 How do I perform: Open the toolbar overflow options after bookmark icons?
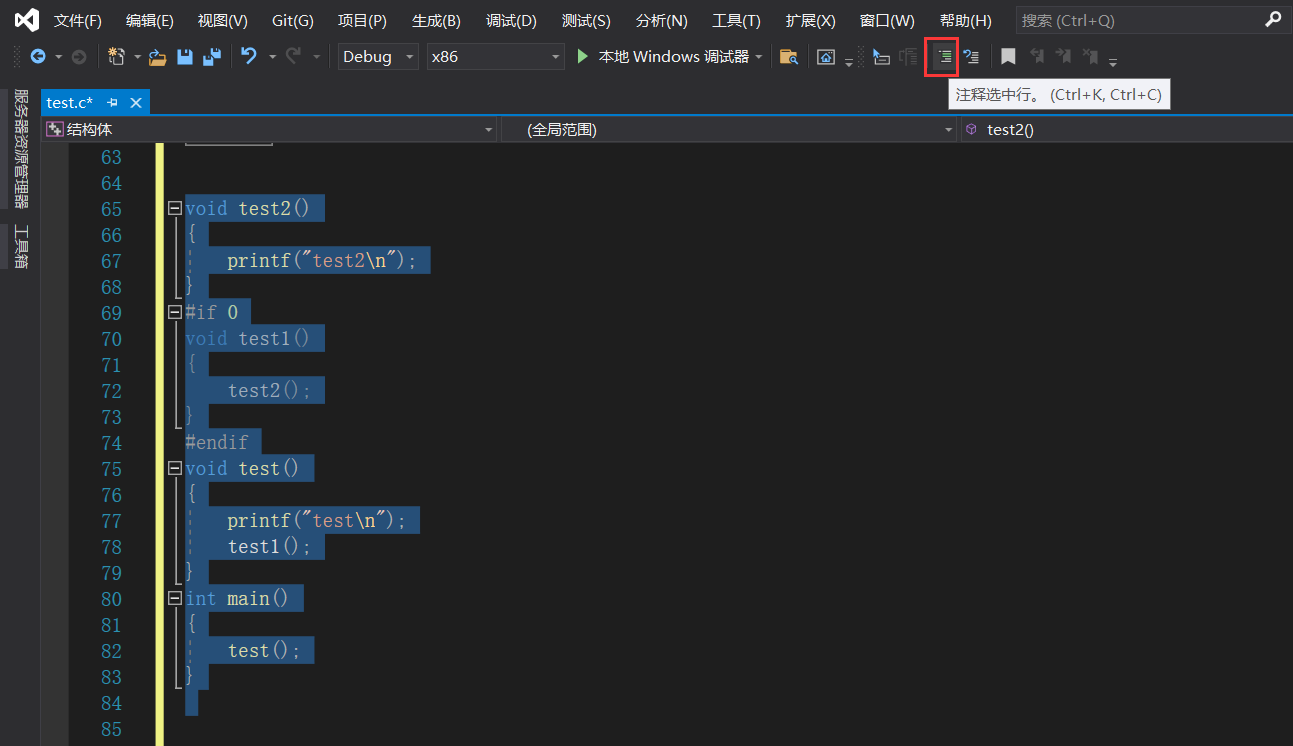pos(1113,61)
